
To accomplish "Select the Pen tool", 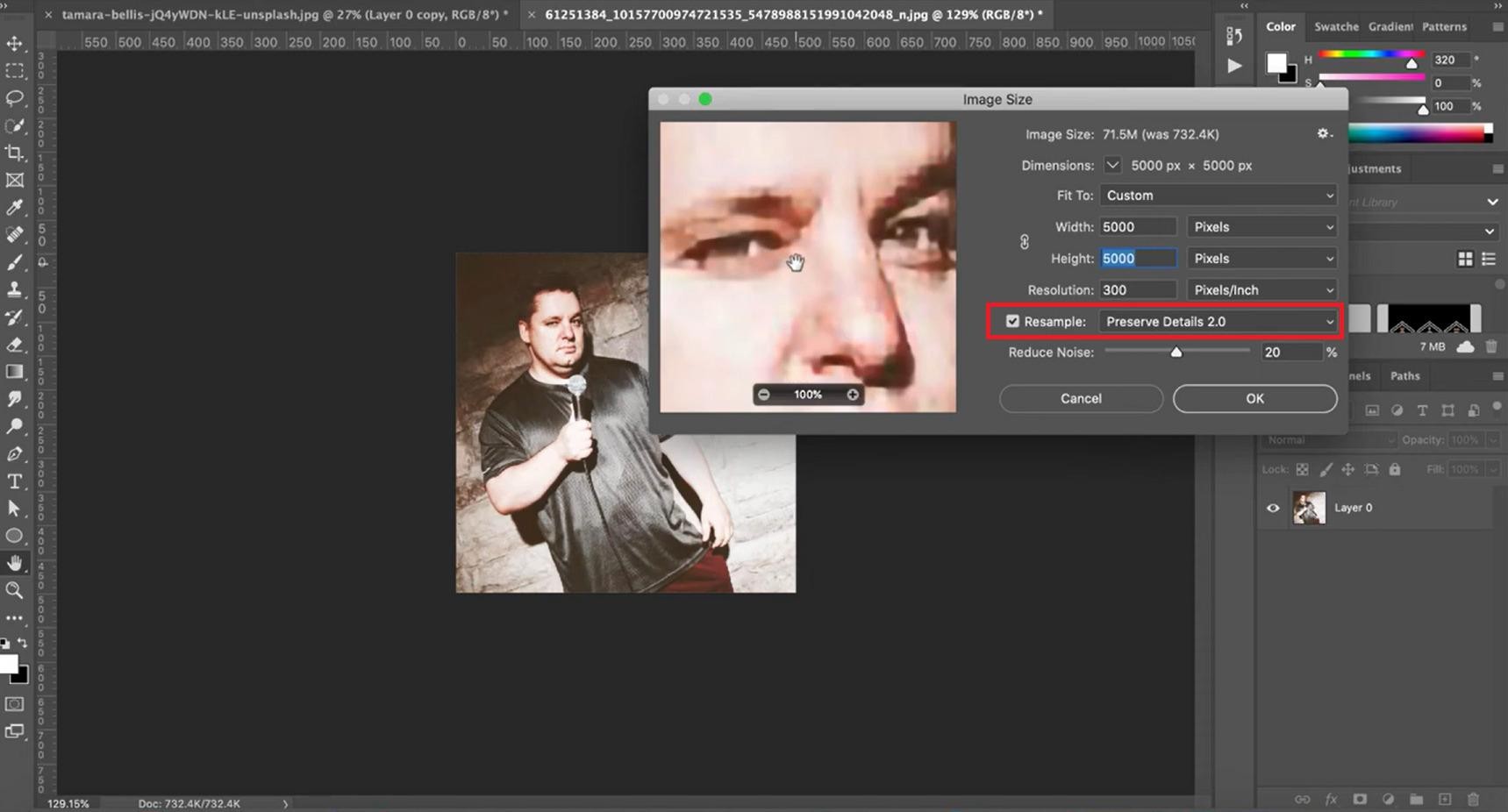I will 15,453.
